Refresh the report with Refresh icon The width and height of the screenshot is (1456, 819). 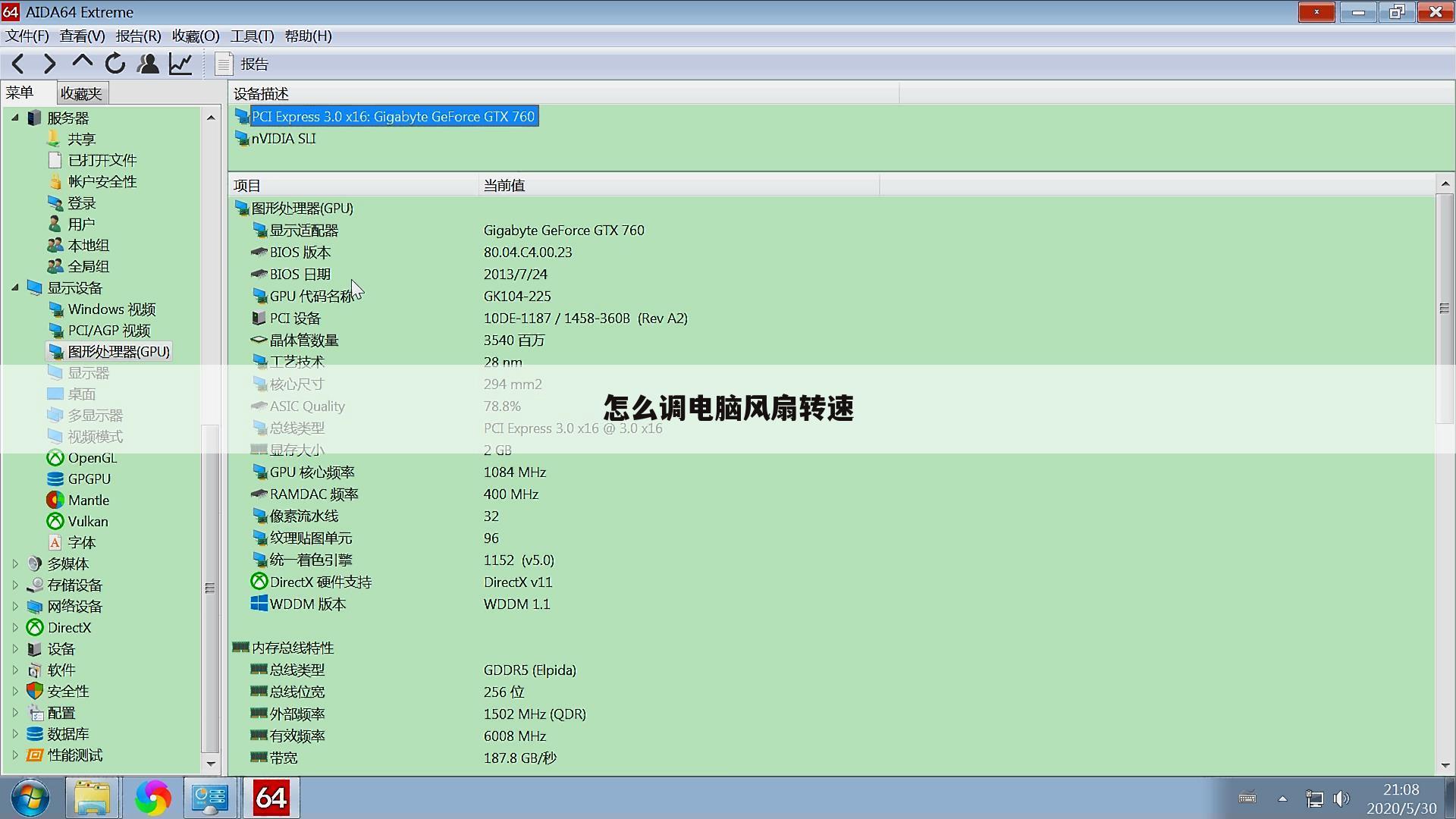click(x=115, y=64)
